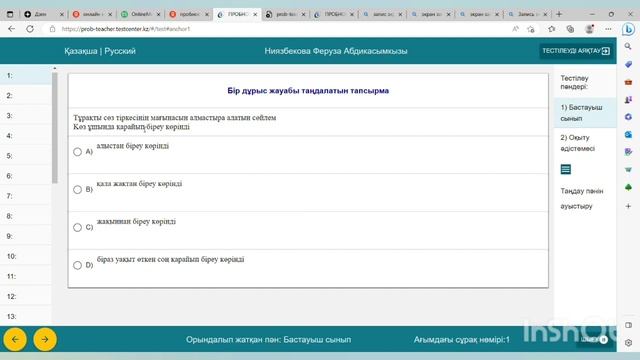Screen dimensions: 640x360
Task: Click the read aloud icon in address bar
Action: [x=516, y=29]
